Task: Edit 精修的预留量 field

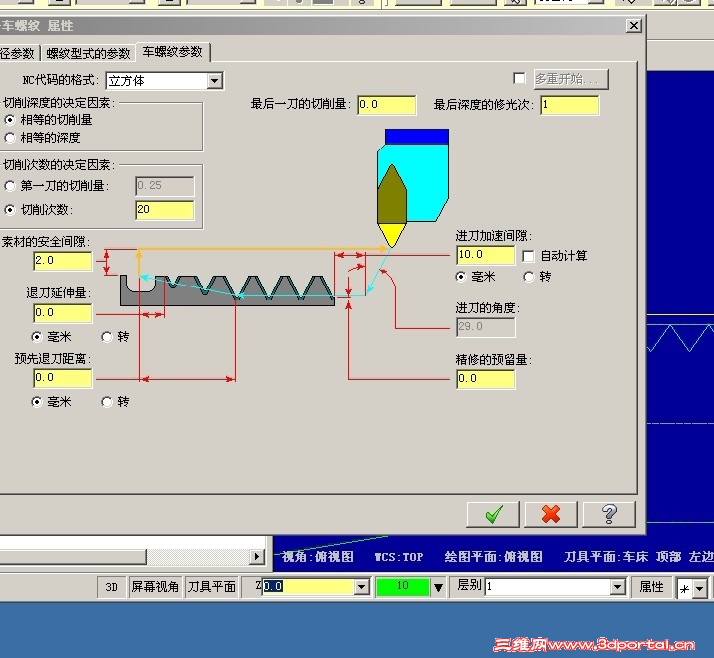Action: (x=486, y=379)
